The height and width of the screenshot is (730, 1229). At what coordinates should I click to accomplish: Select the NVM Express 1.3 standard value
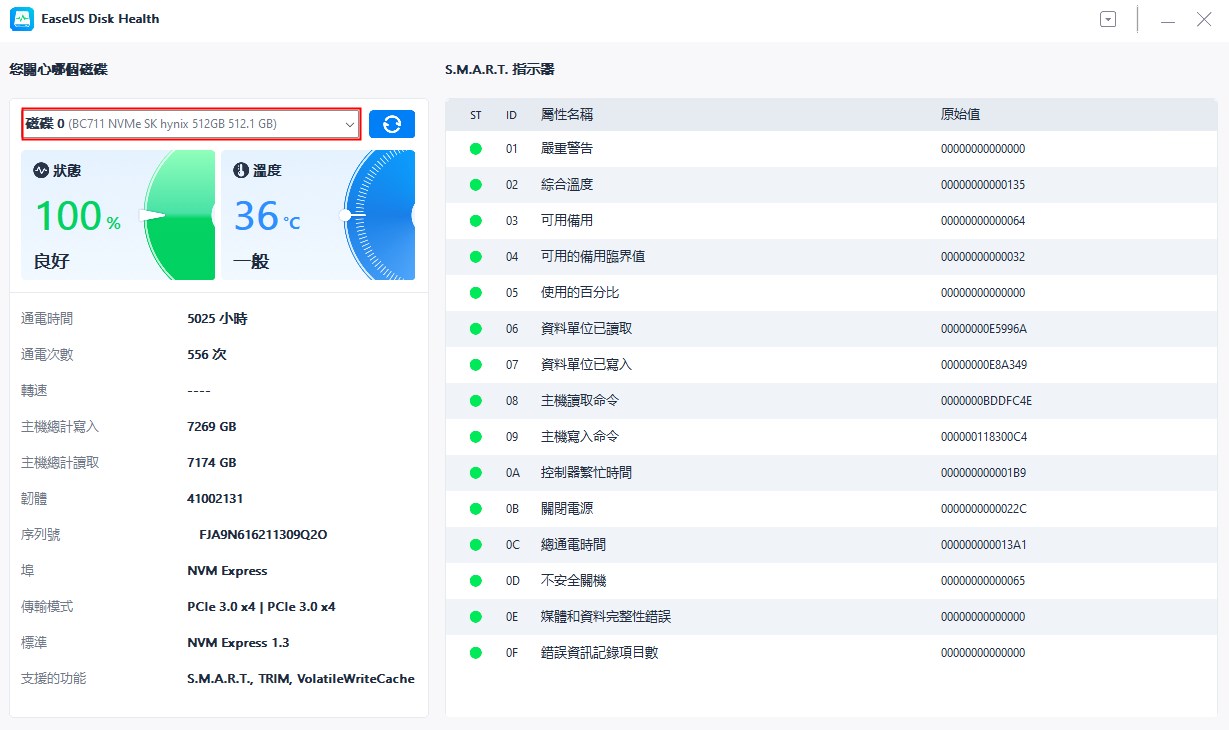pyautogui.click(x=238, y=643)
